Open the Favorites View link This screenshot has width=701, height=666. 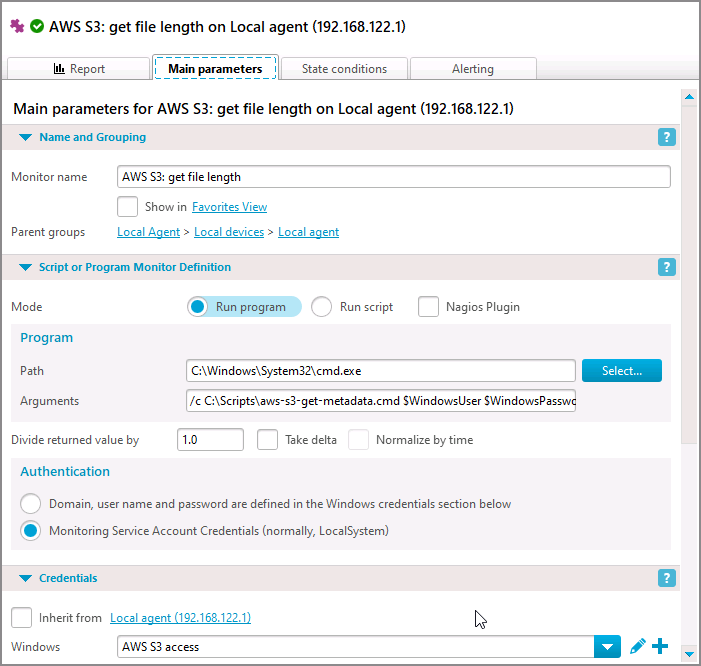pos(229,207)
